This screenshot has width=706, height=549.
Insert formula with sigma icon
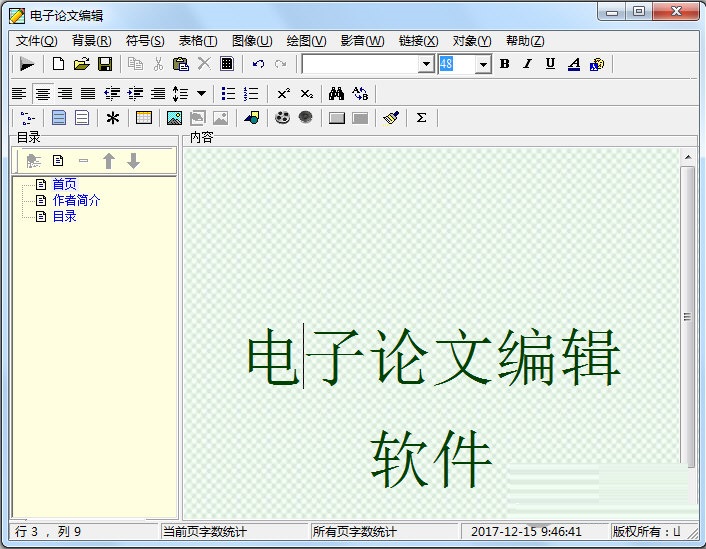[x=421, y=118]
